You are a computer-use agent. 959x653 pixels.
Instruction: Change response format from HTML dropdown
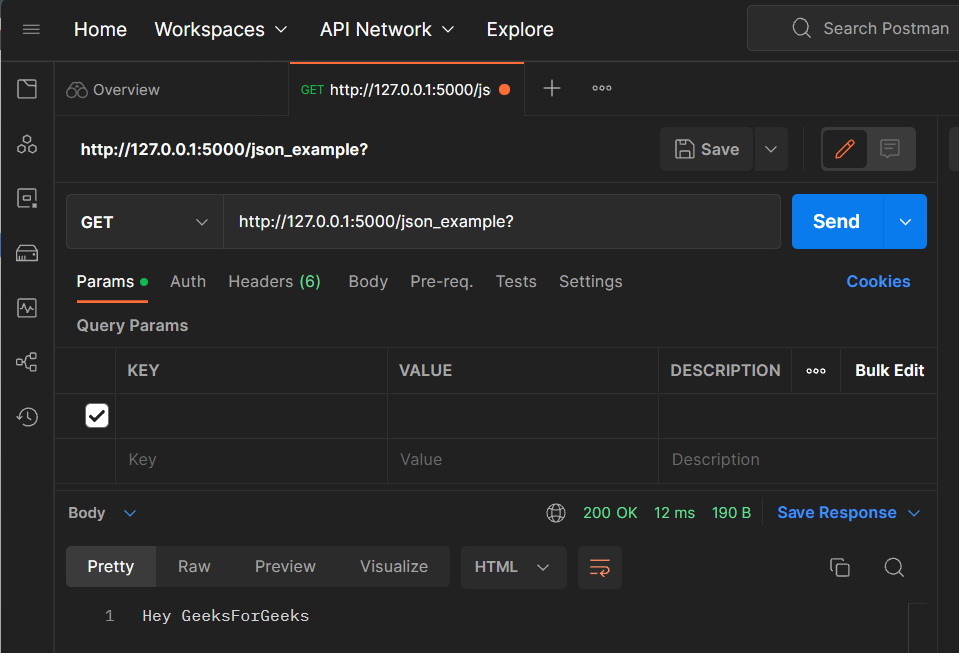[513, 567]
